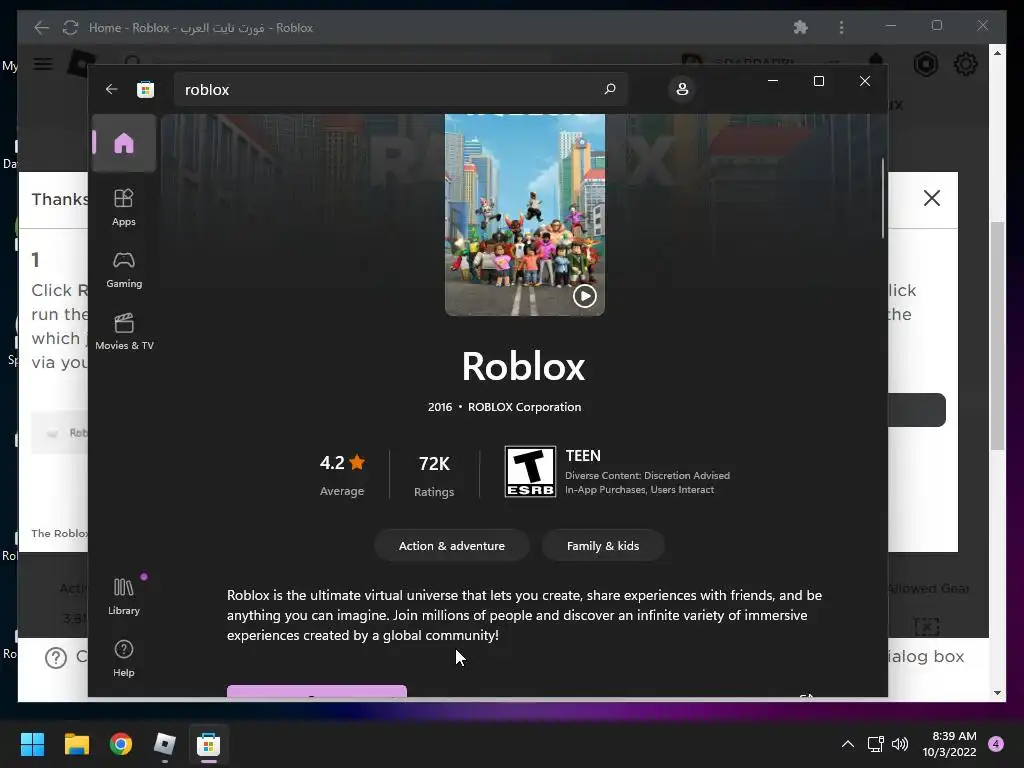Viewport: 1024px width, 768px height.
Task: Select the Family & kids category
Action: click(x=603, y=545)
